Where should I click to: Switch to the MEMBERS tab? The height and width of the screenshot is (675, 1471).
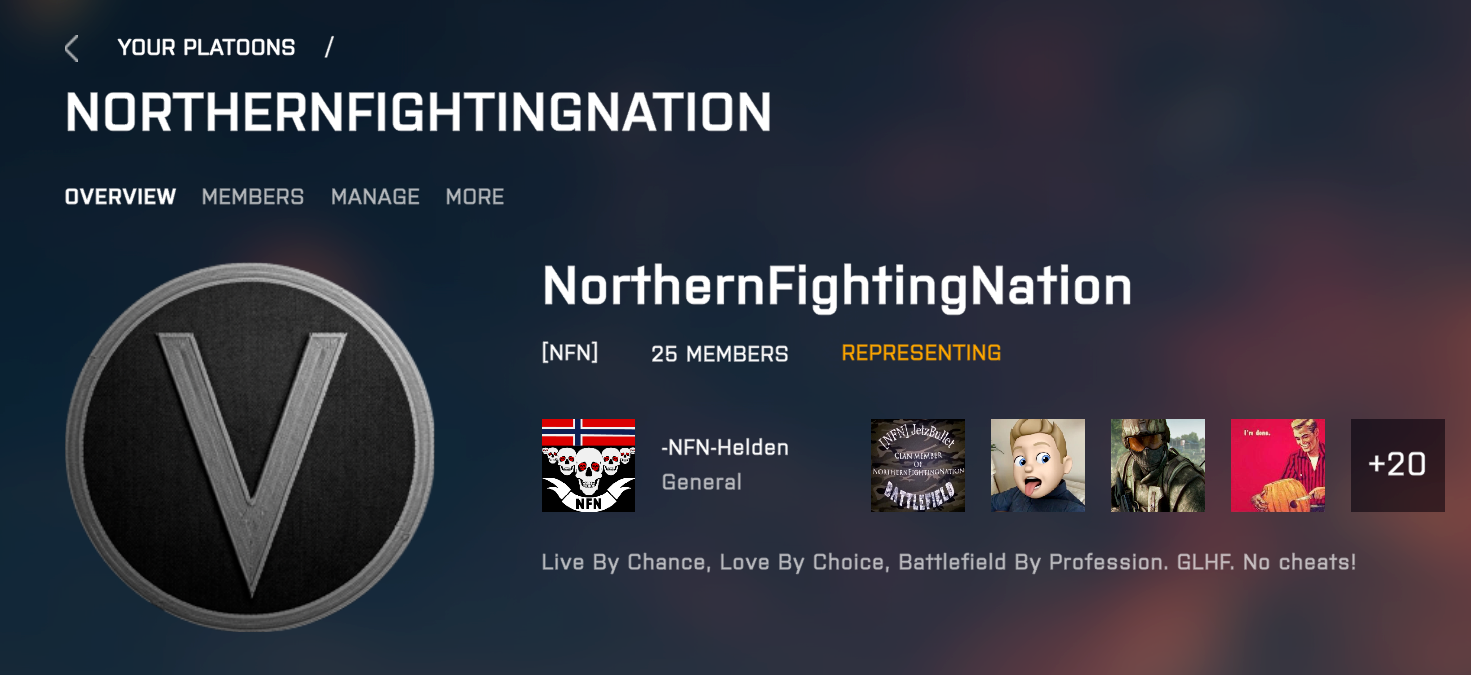coord(253,197)
